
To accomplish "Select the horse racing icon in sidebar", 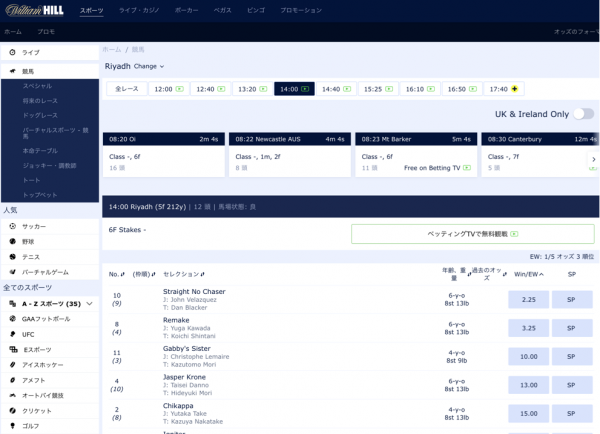I will (x=13, y=71).
